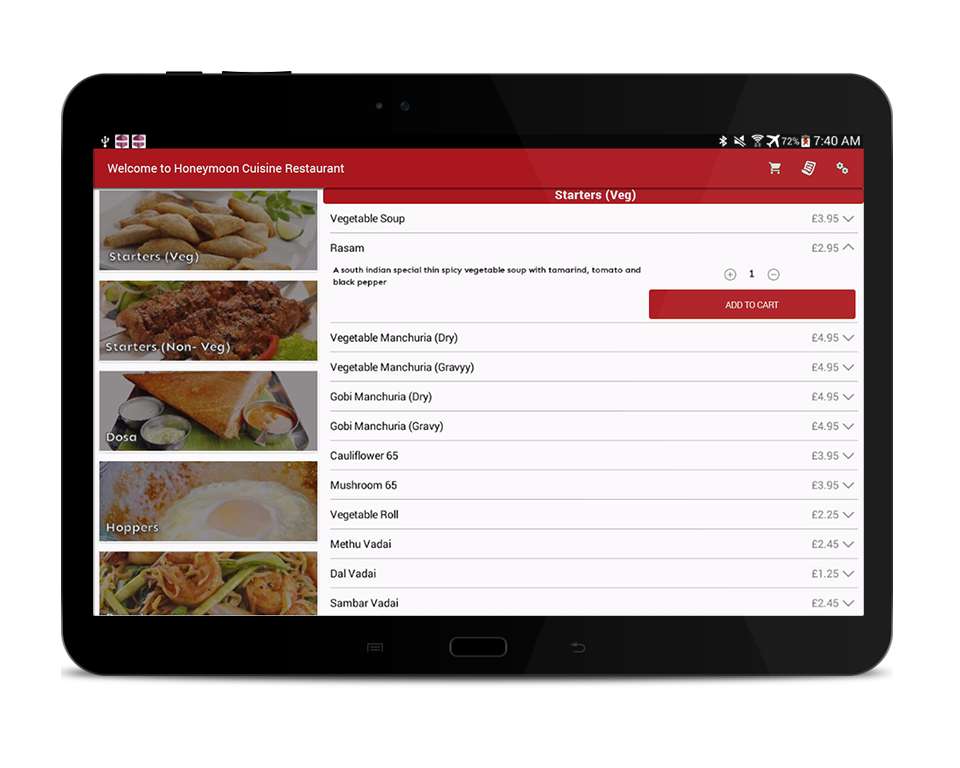960x768 pixels.
Task: Open the settings gears icon
Action: point(842,169)
